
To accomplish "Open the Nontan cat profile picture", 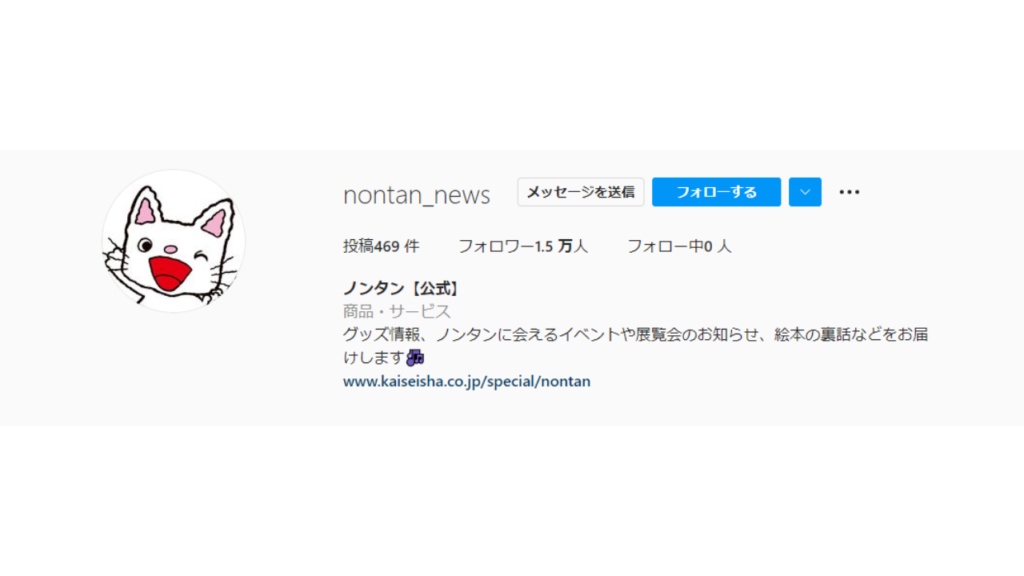I will (x=174, y=241).
